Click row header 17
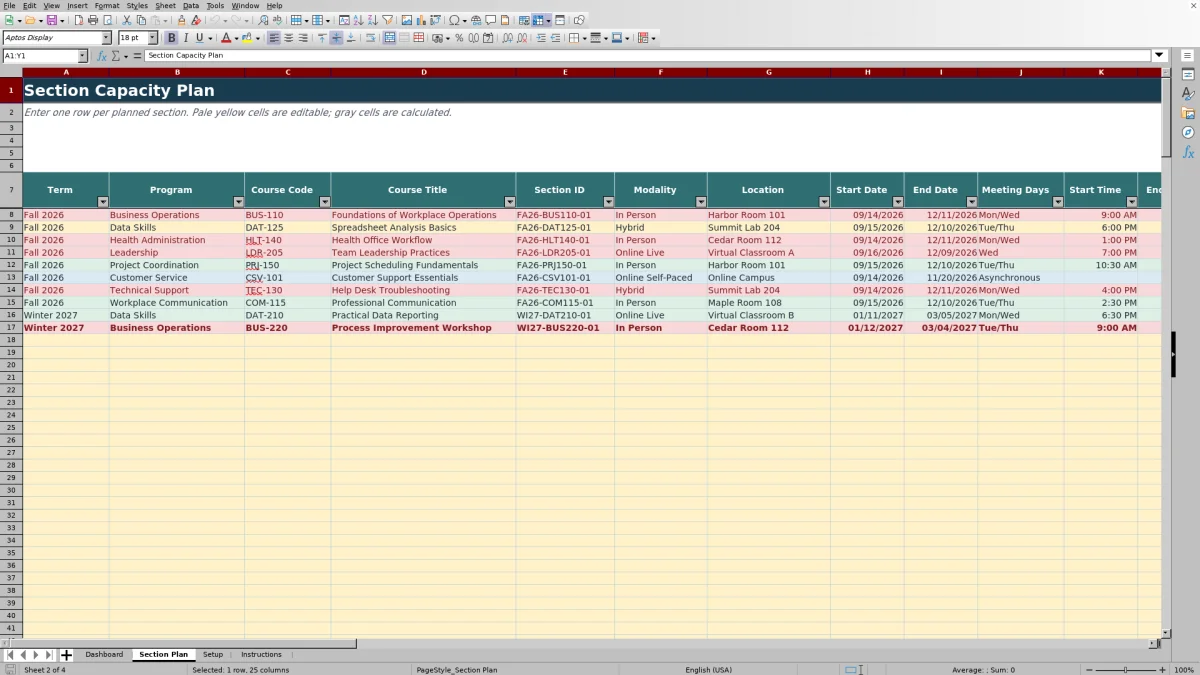Screen dimensions: 1200x675 (x=11, y=328)
